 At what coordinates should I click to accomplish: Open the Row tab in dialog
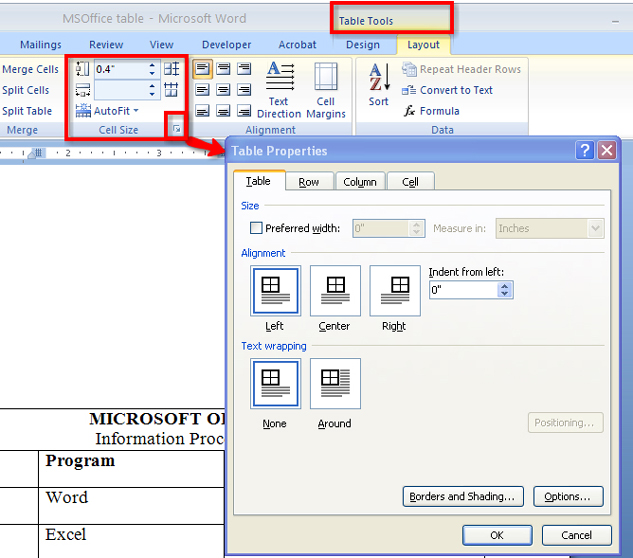(x=309, y=182)
